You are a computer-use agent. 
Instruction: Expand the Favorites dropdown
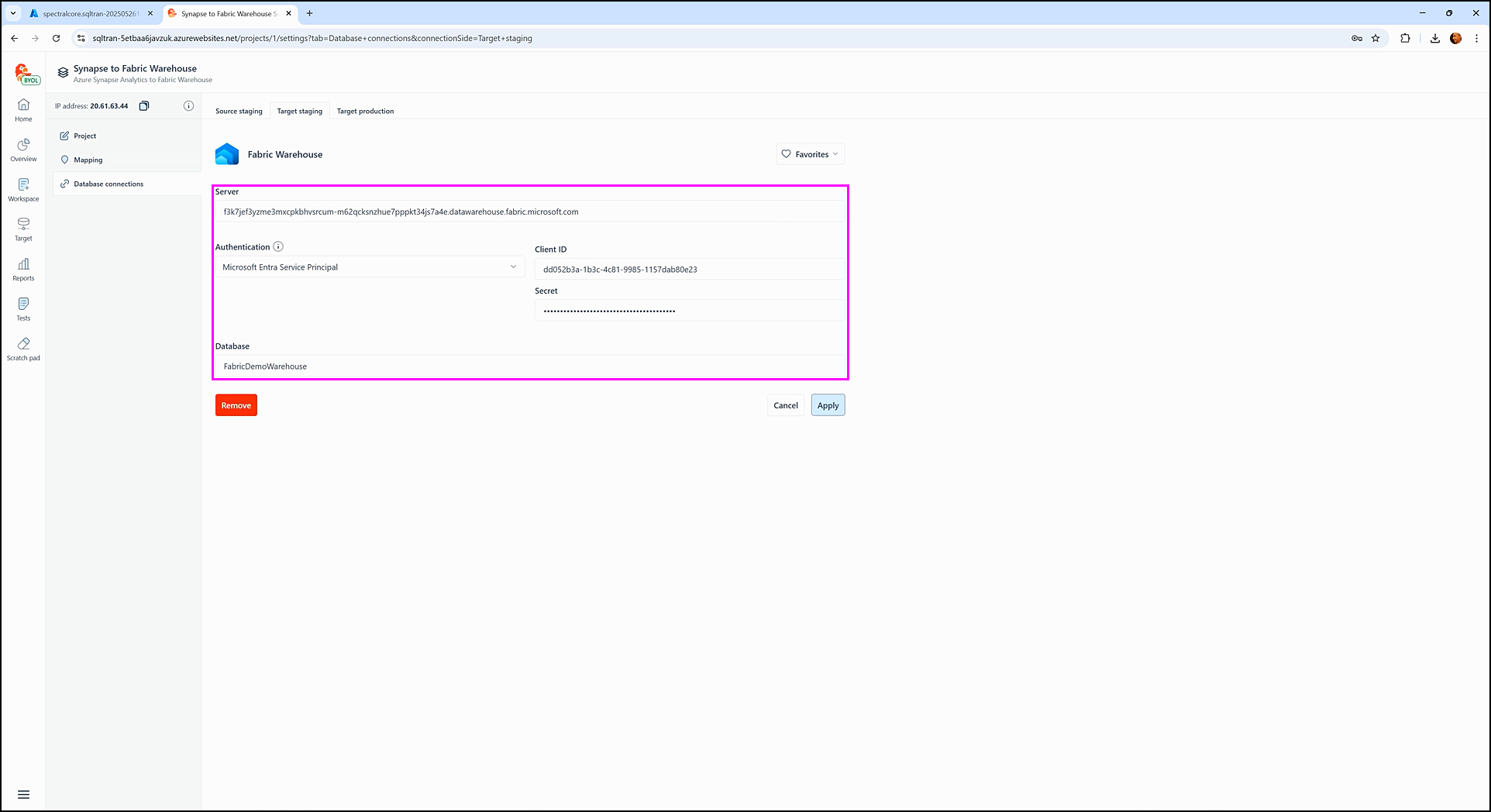pos(810,154)
